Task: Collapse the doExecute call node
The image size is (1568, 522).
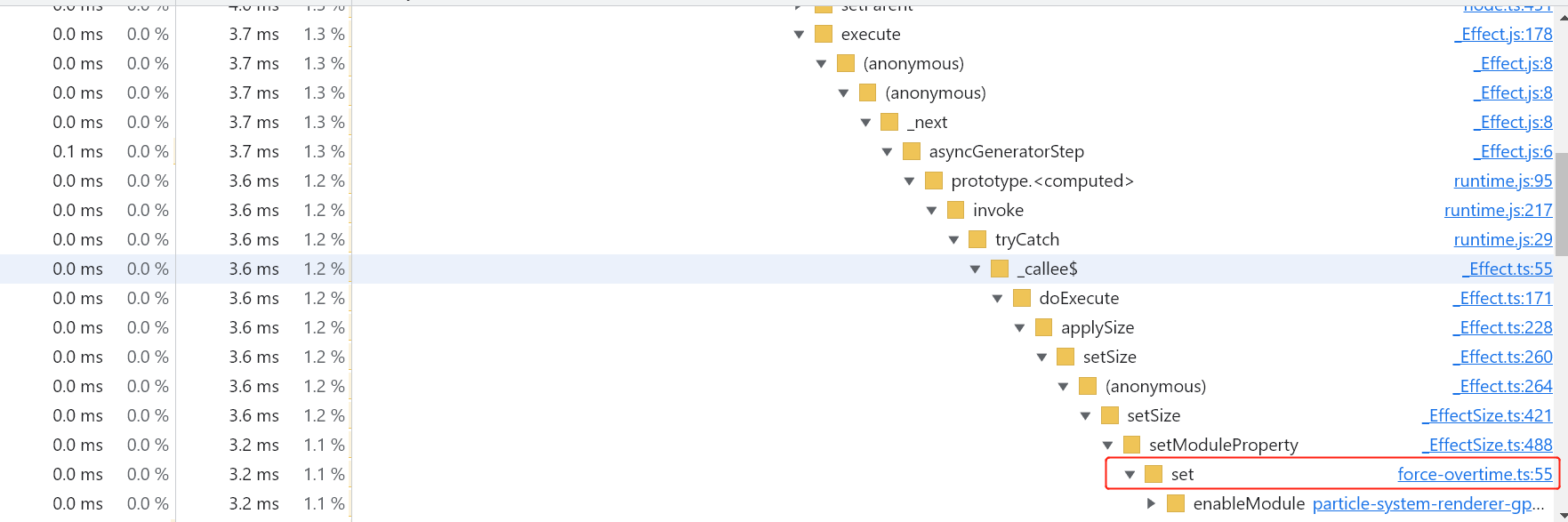Action: (997, 299)
